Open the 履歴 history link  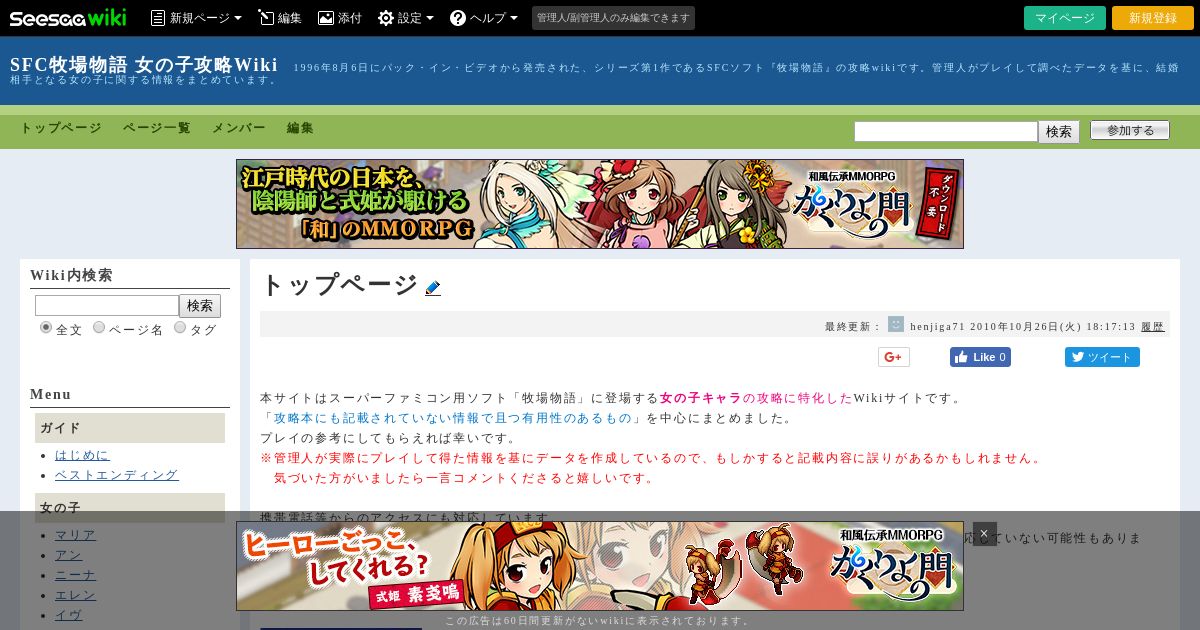tap(1153, 326)
